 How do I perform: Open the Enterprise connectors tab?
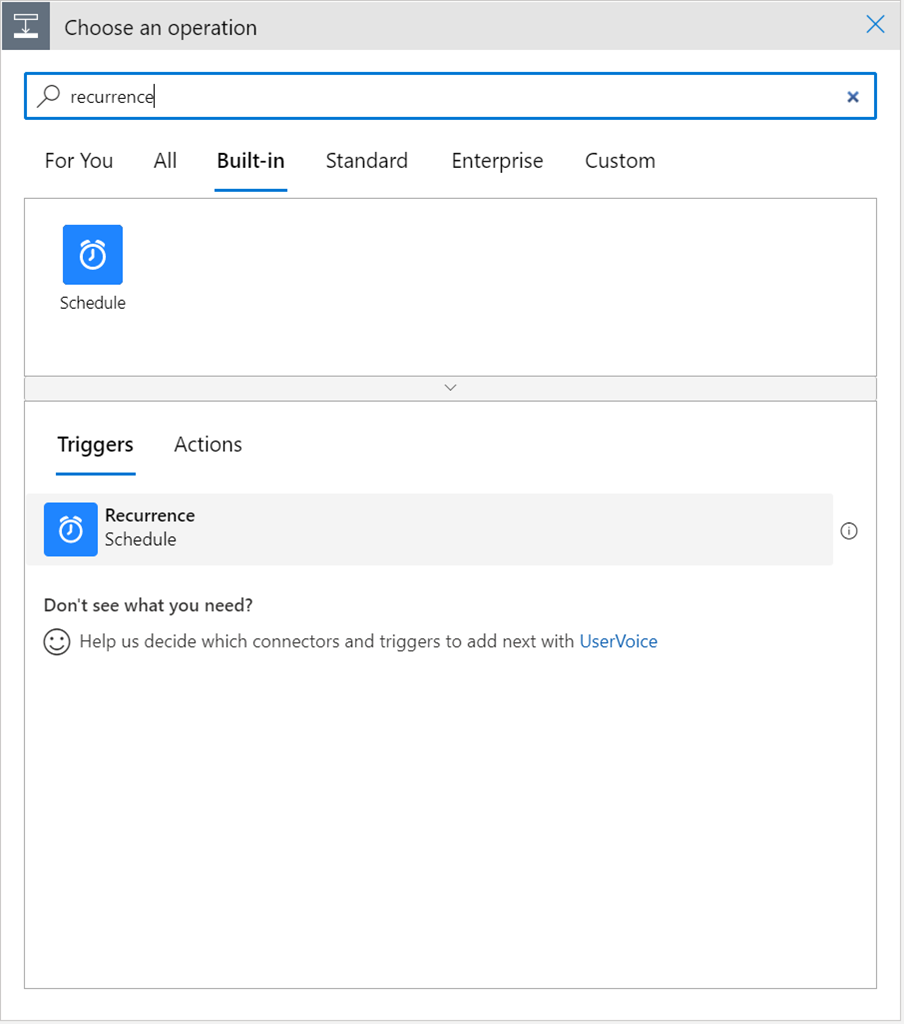[497, 161]
